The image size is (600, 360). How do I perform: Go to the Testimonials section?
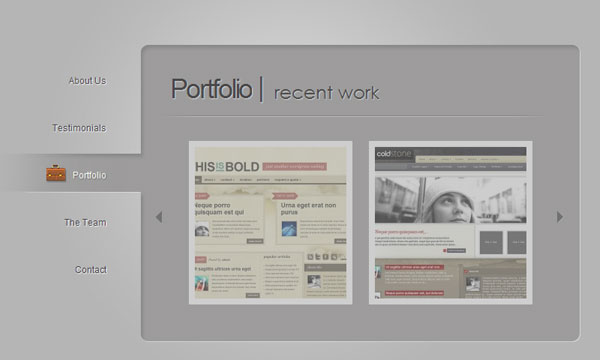coord(79,128)
